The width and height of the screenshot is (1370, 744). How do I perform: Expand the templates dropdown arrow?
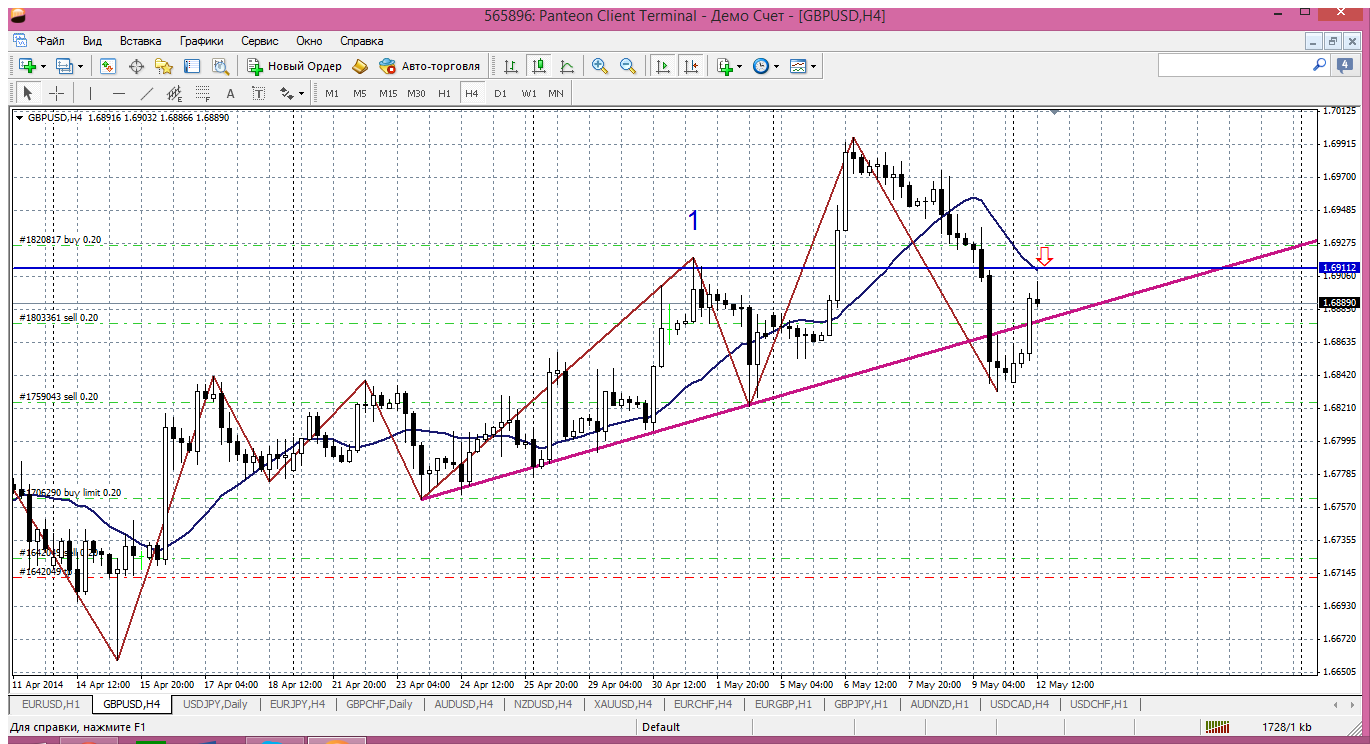click(x=813, y=66)
